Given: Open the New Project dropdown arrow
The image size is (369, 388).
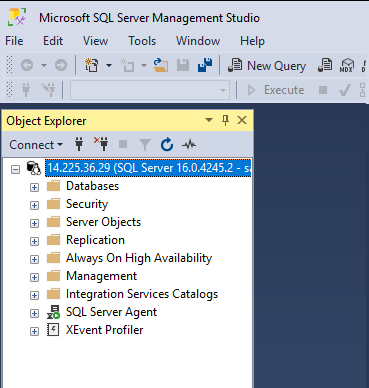Looking at the screenshot, I should pos(109,65).
